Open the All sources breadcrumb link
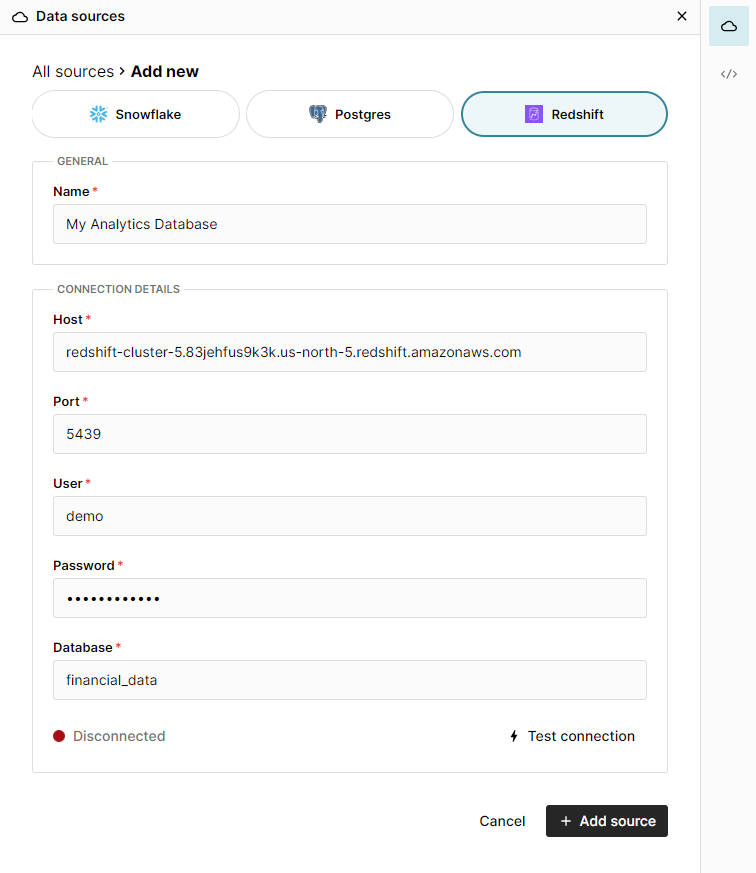Viewport: 756px width, 873px height. tap(72, 71)
